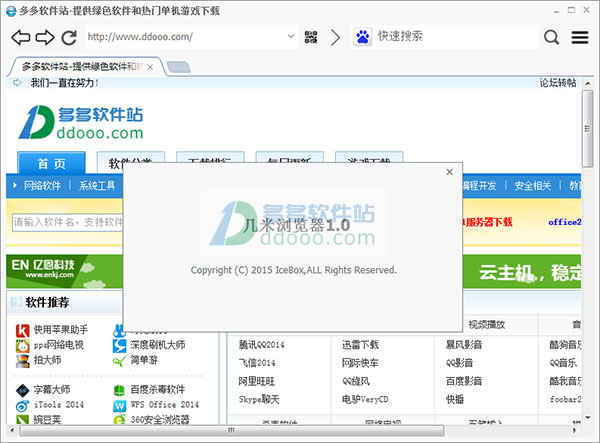The image size is (600, 443).
Task: Click the pps网络电视 icon
Action: 23,345
